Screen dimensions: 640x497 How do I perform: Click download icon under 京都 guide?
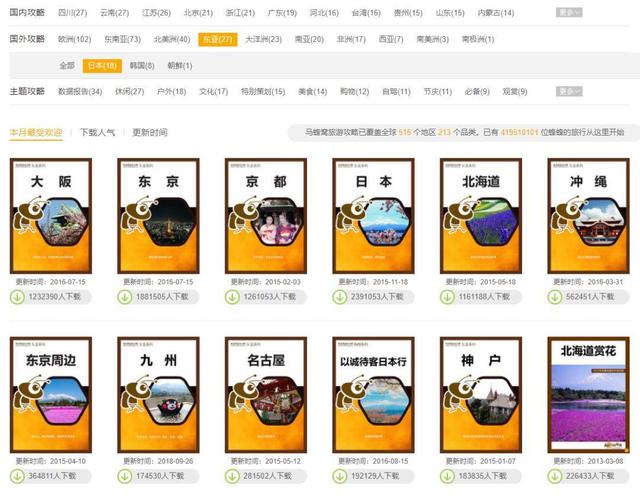point(232,297)
